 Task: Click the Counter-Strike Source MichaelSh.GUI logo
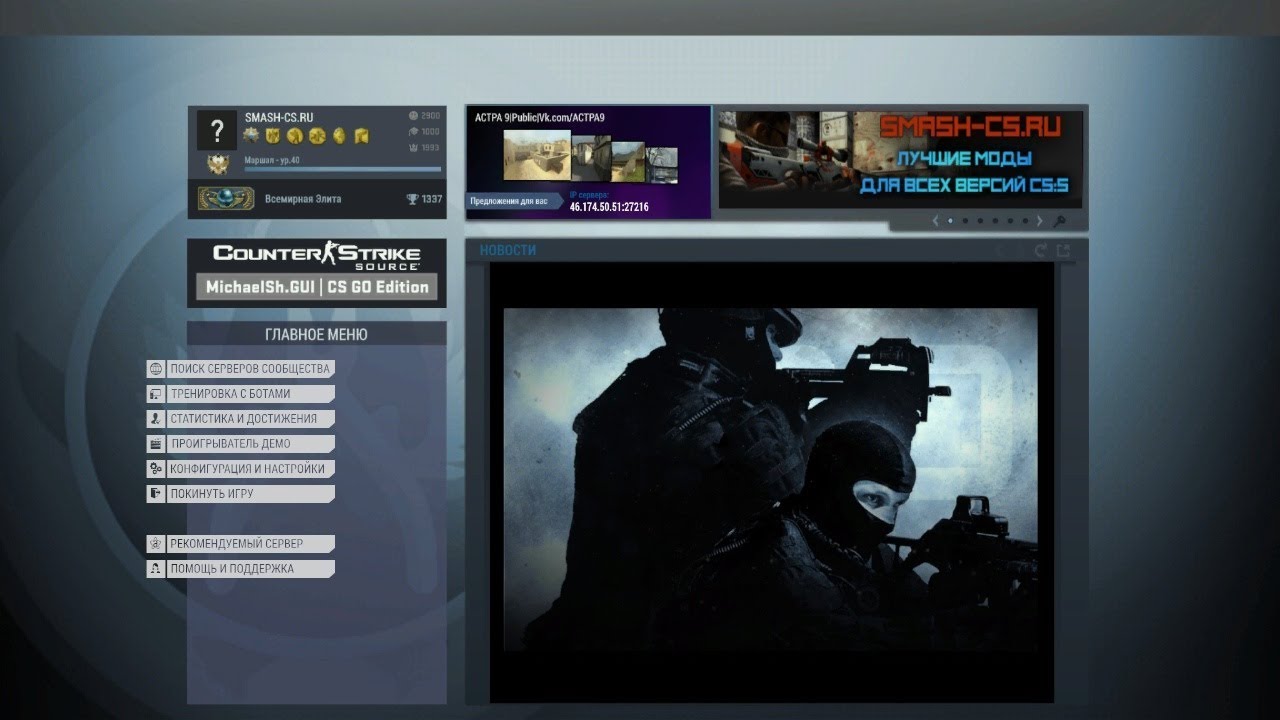[x=317, y=272]
